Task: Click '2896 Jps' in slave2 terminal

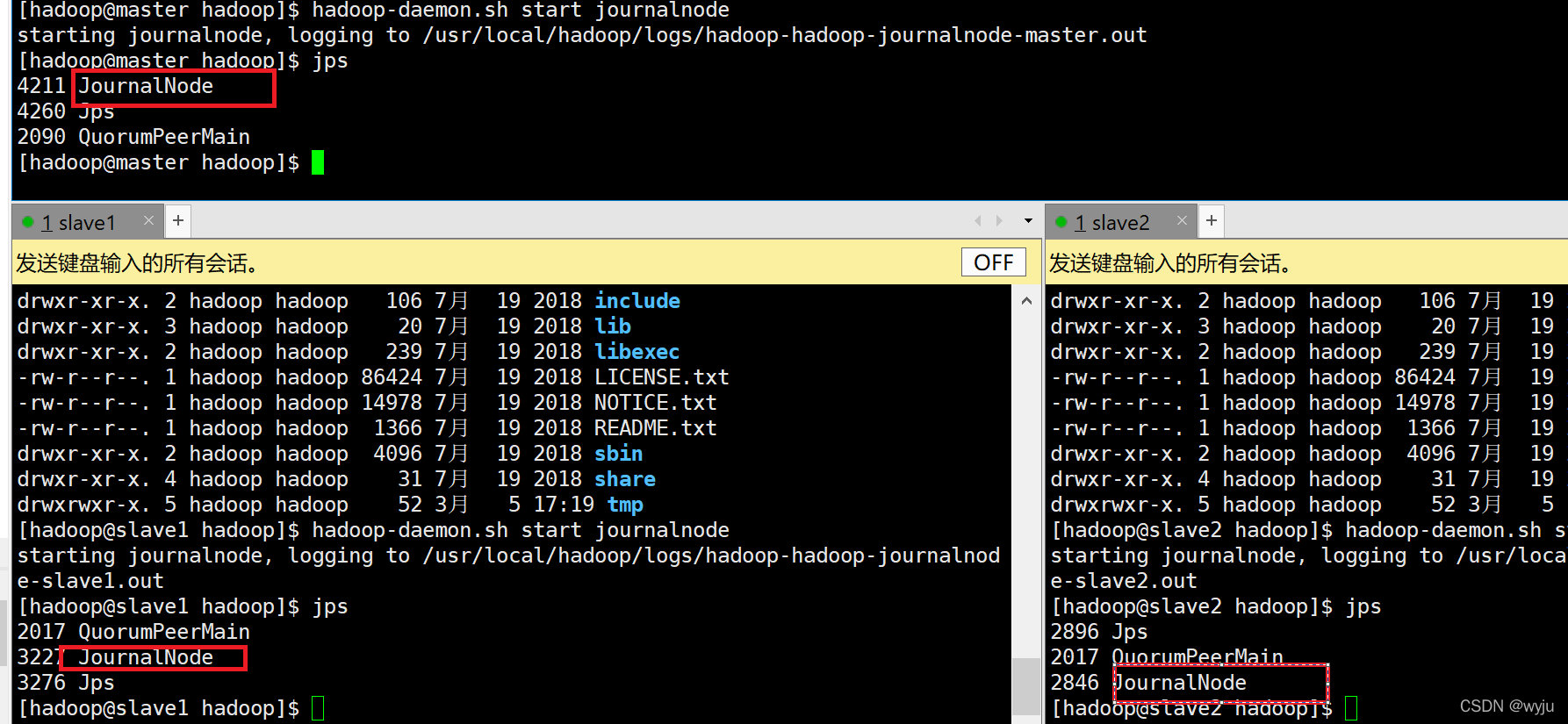Action: pos(1099,632)
